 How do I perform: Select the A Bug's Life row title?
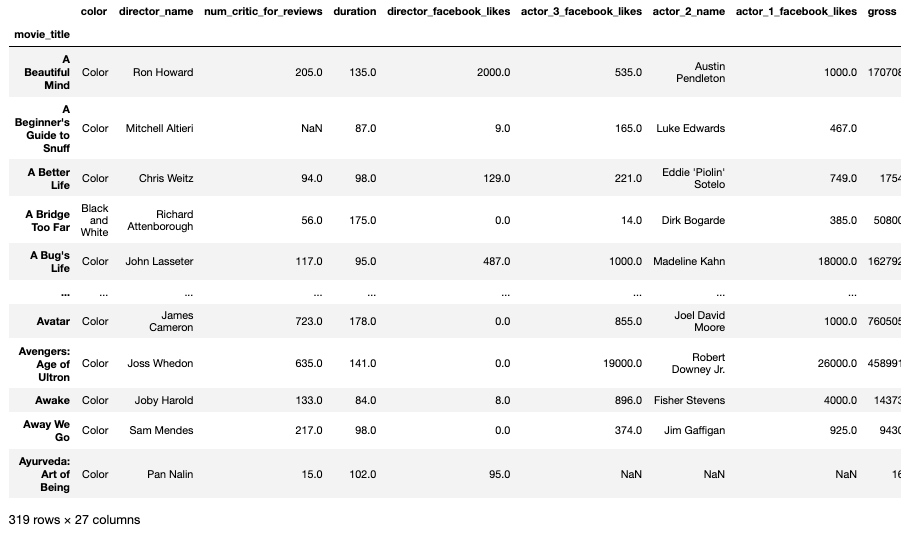tap(50, 262)
